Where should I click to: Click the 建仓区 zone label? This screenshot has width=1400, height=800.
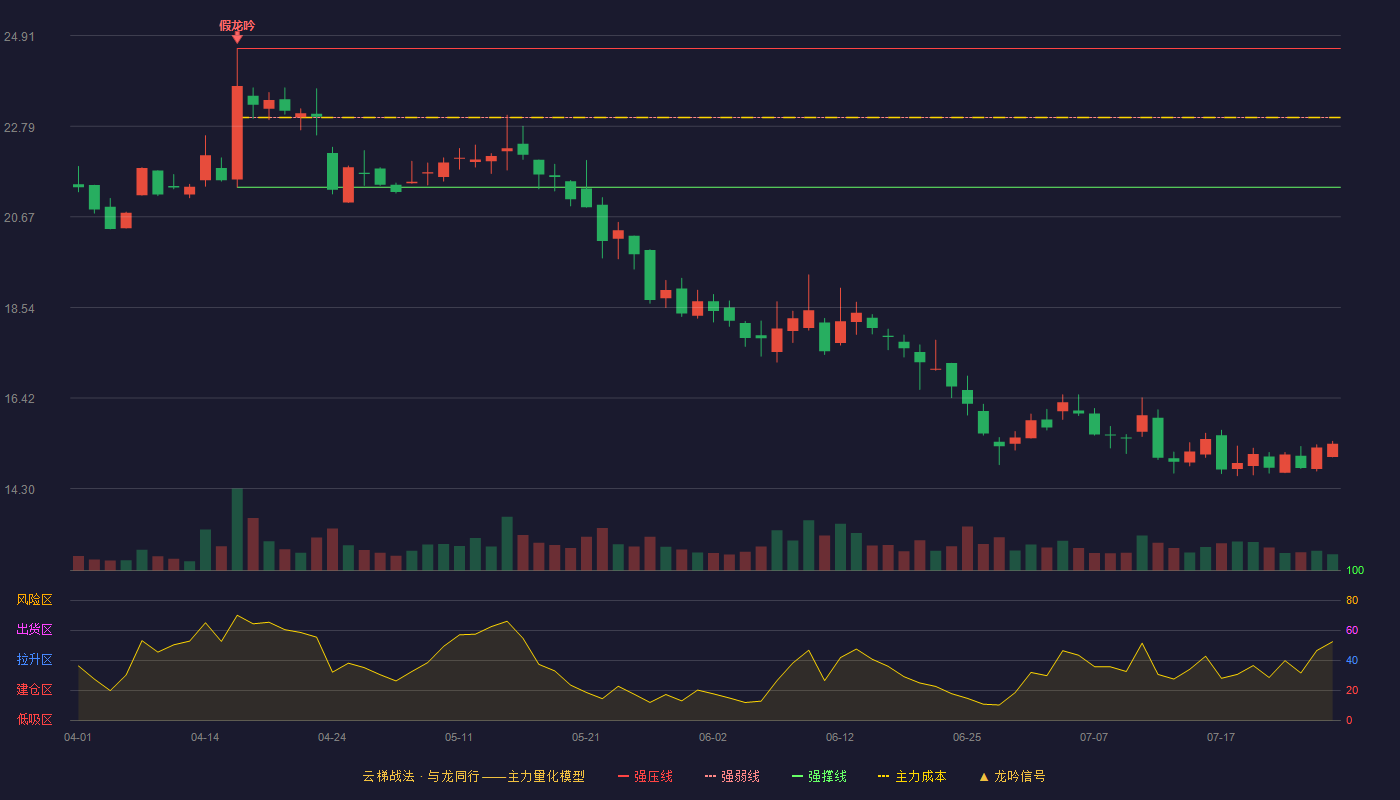(x=34, y=690)
